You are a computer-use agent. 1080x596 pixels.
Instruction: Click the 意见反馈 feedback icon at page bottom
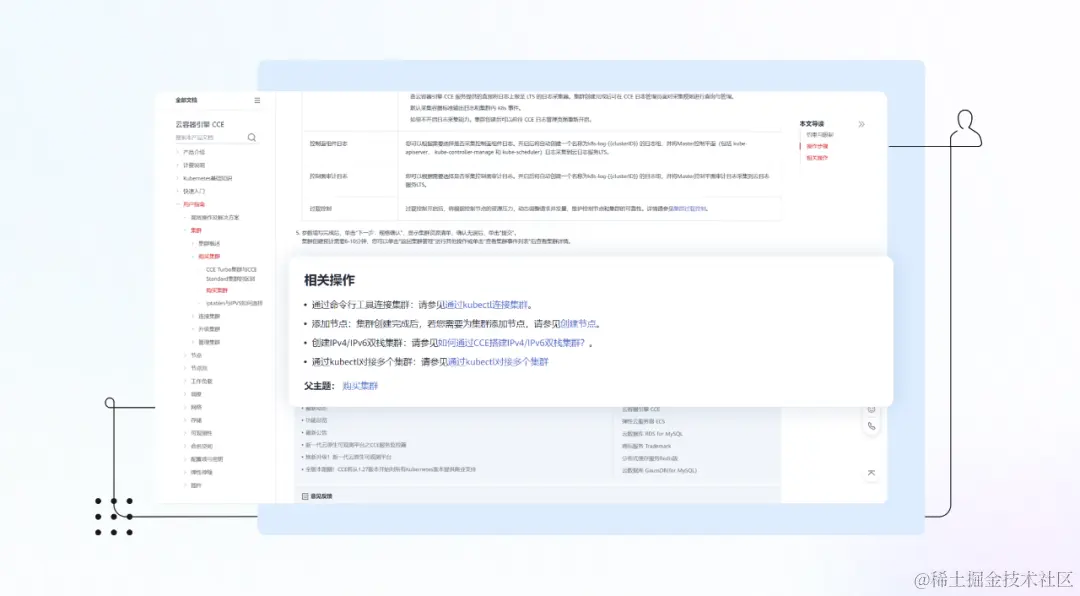pyautogui.click(x=307, y=495)
